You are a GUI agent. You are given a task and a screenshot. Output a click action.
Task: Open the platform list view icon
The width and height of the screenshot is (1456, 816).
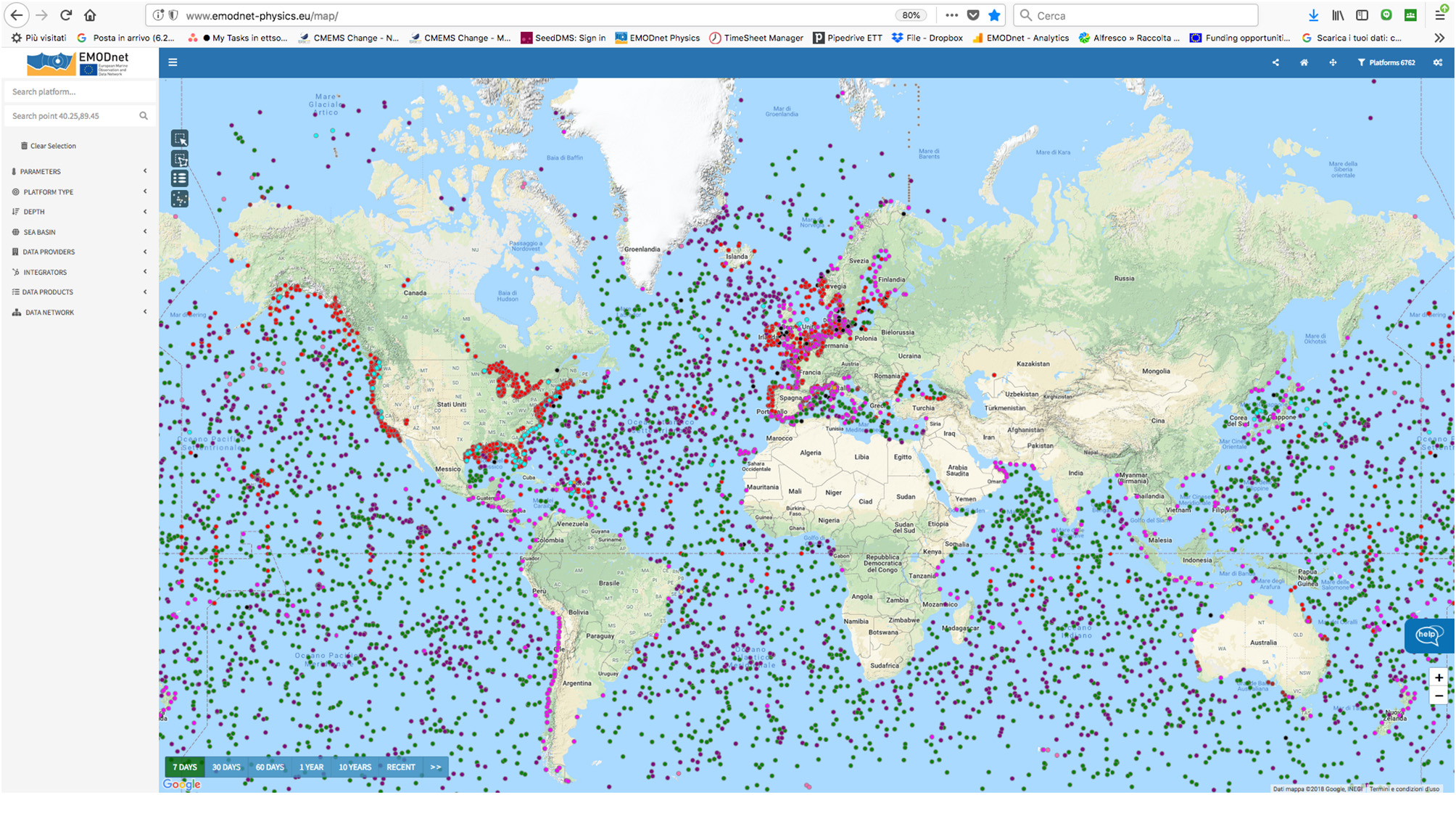179,178
